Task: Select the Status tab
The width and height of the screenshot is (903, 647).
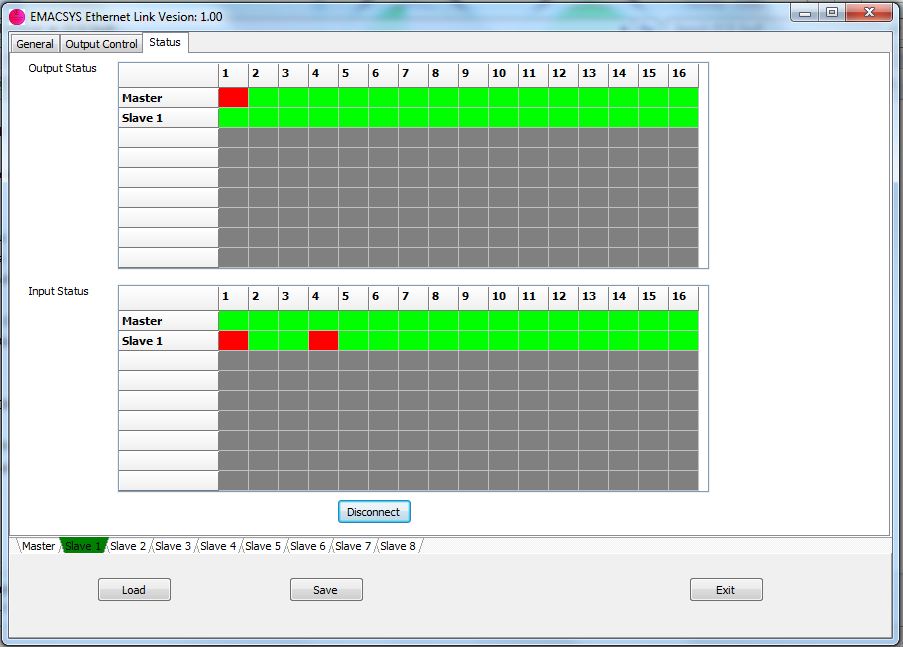Action: (x=165, y=42)
